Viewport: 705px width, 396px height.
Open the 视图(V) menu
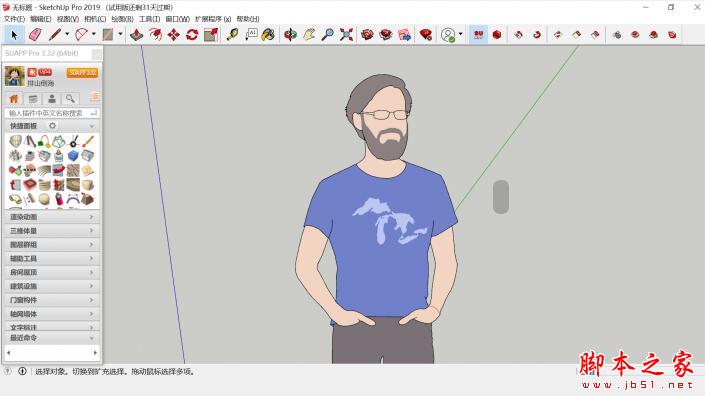(x=68, y=19)
